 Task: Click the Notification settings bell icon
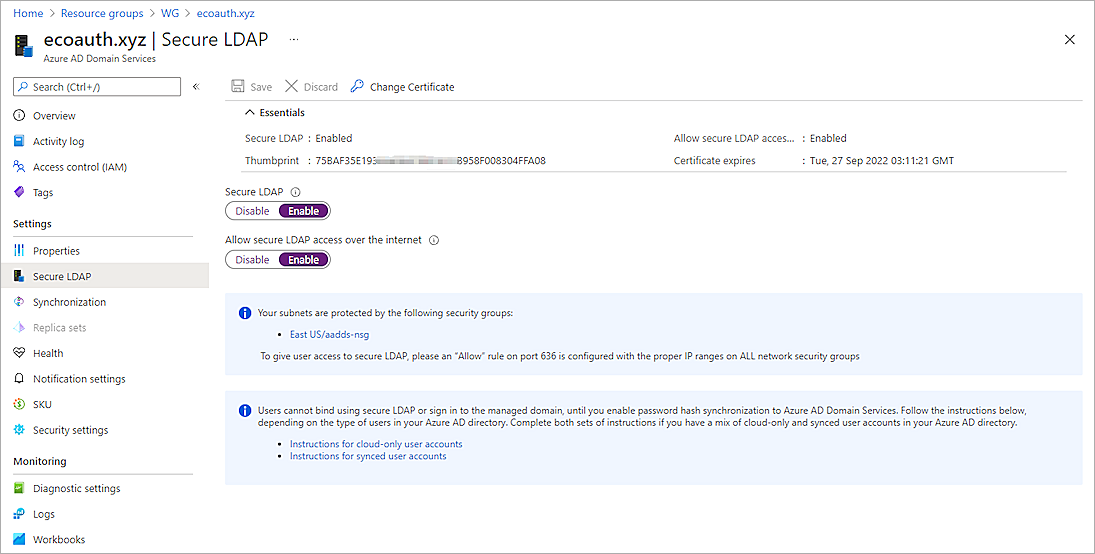[20, 379]
